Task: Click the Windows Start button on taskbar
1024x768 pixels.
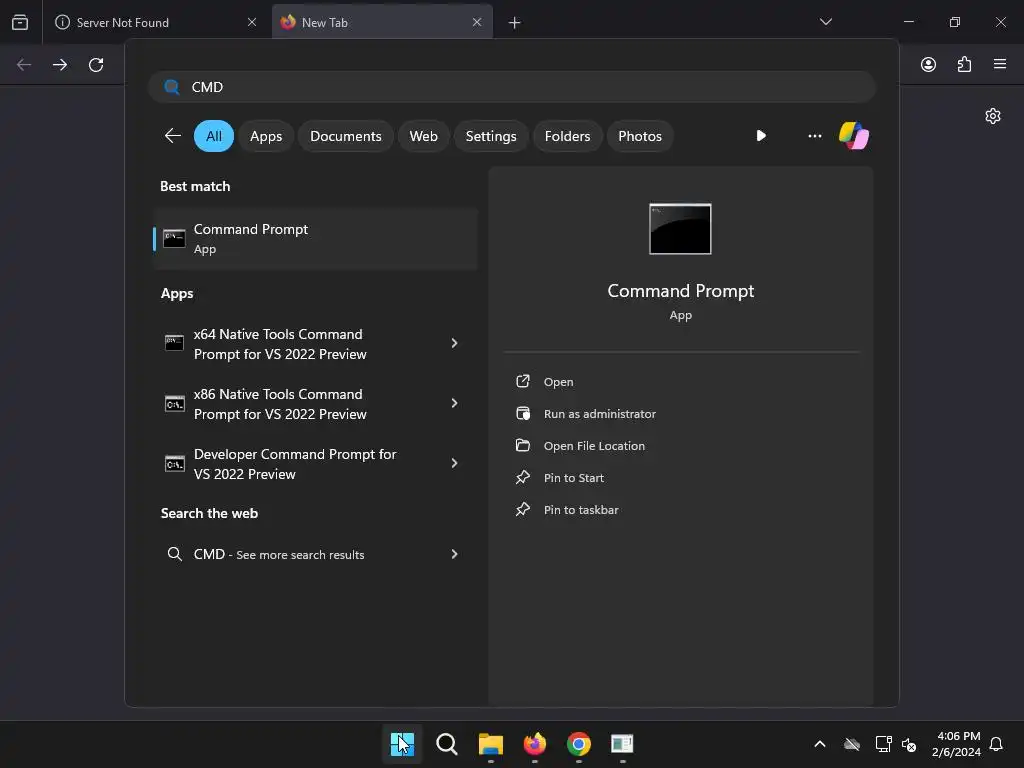Action: (402, 744)
